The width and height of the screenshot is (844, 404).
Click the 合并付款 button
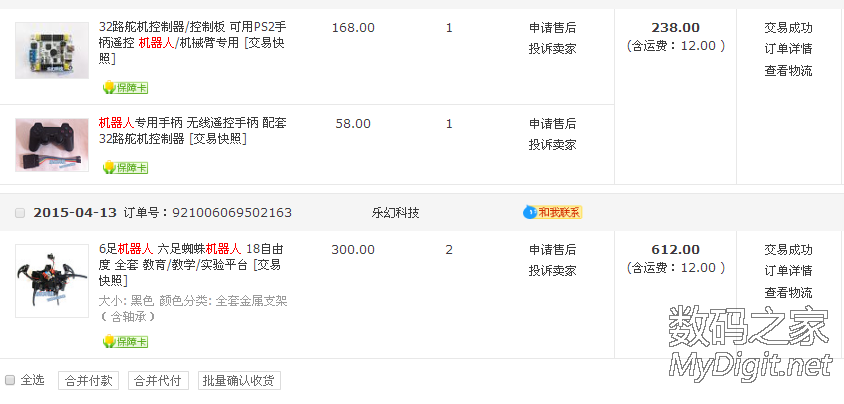pos(88,381)
